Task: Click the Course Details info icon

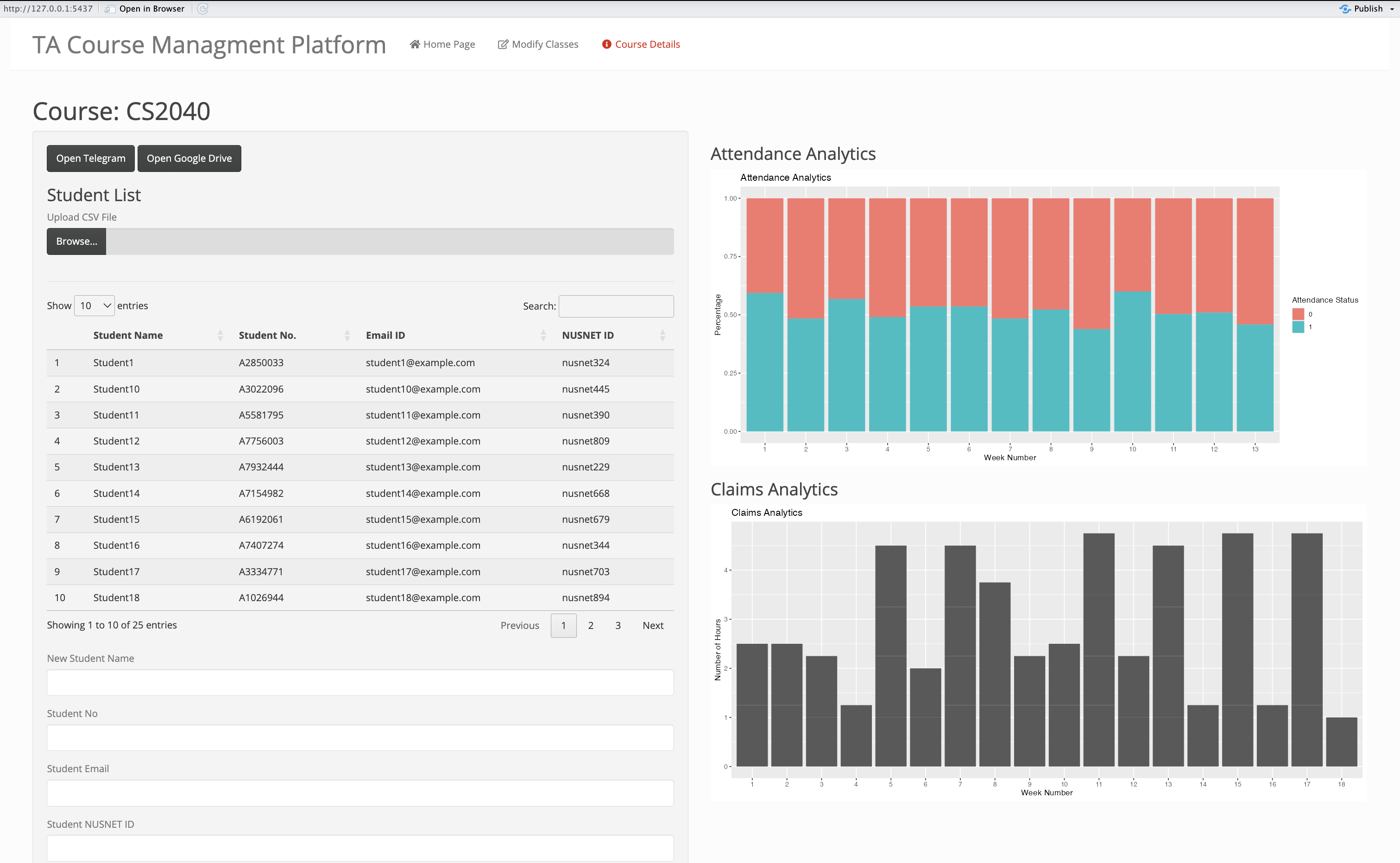Action: [x=606, y=44]
